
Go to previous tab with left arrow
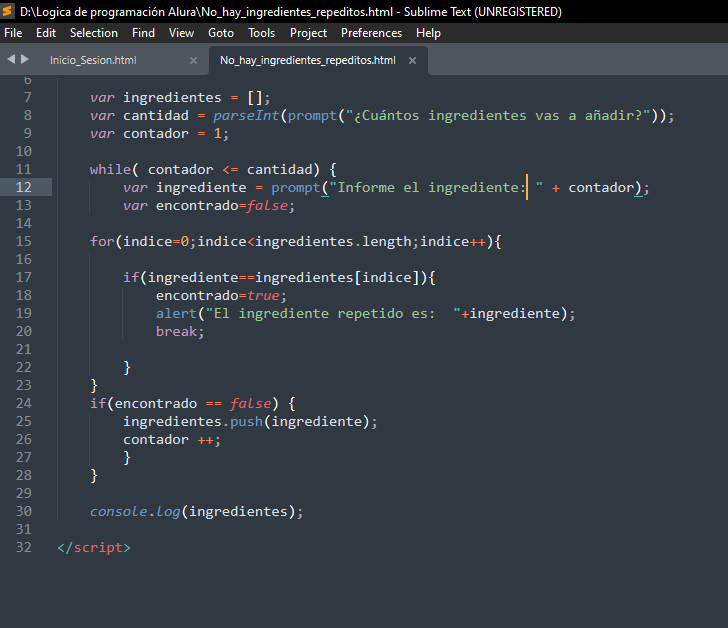click(11, 59)
